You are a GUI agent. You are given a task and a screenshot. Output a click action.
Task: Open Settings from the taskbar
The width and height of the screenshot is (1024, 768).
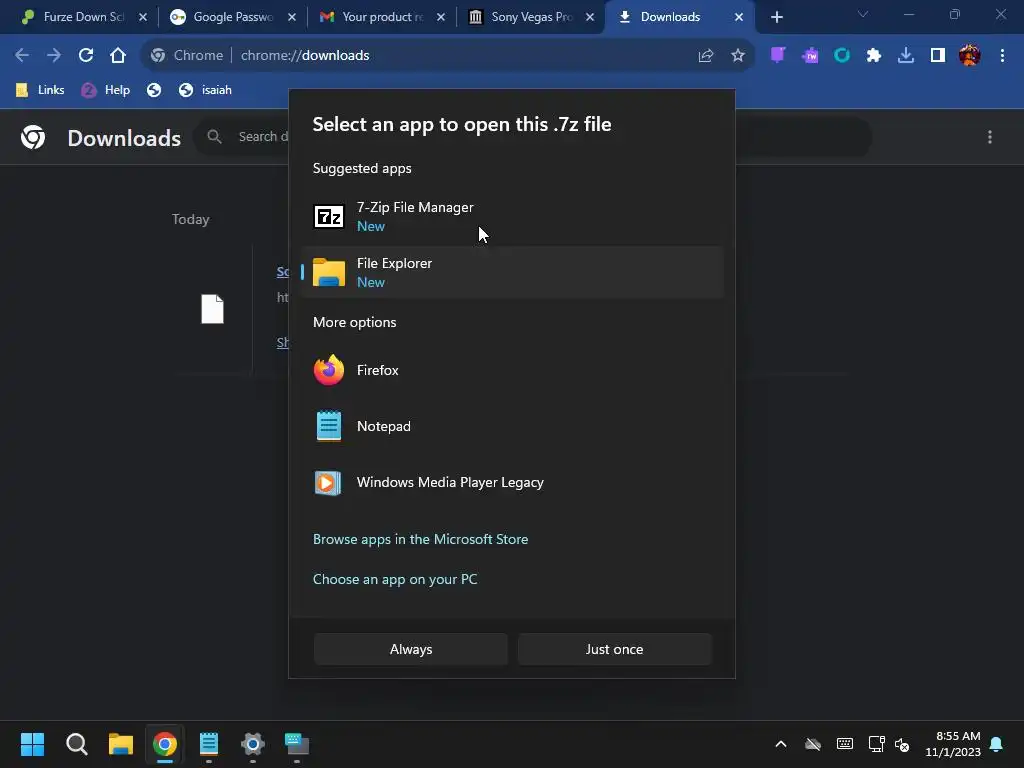point(253,744)
